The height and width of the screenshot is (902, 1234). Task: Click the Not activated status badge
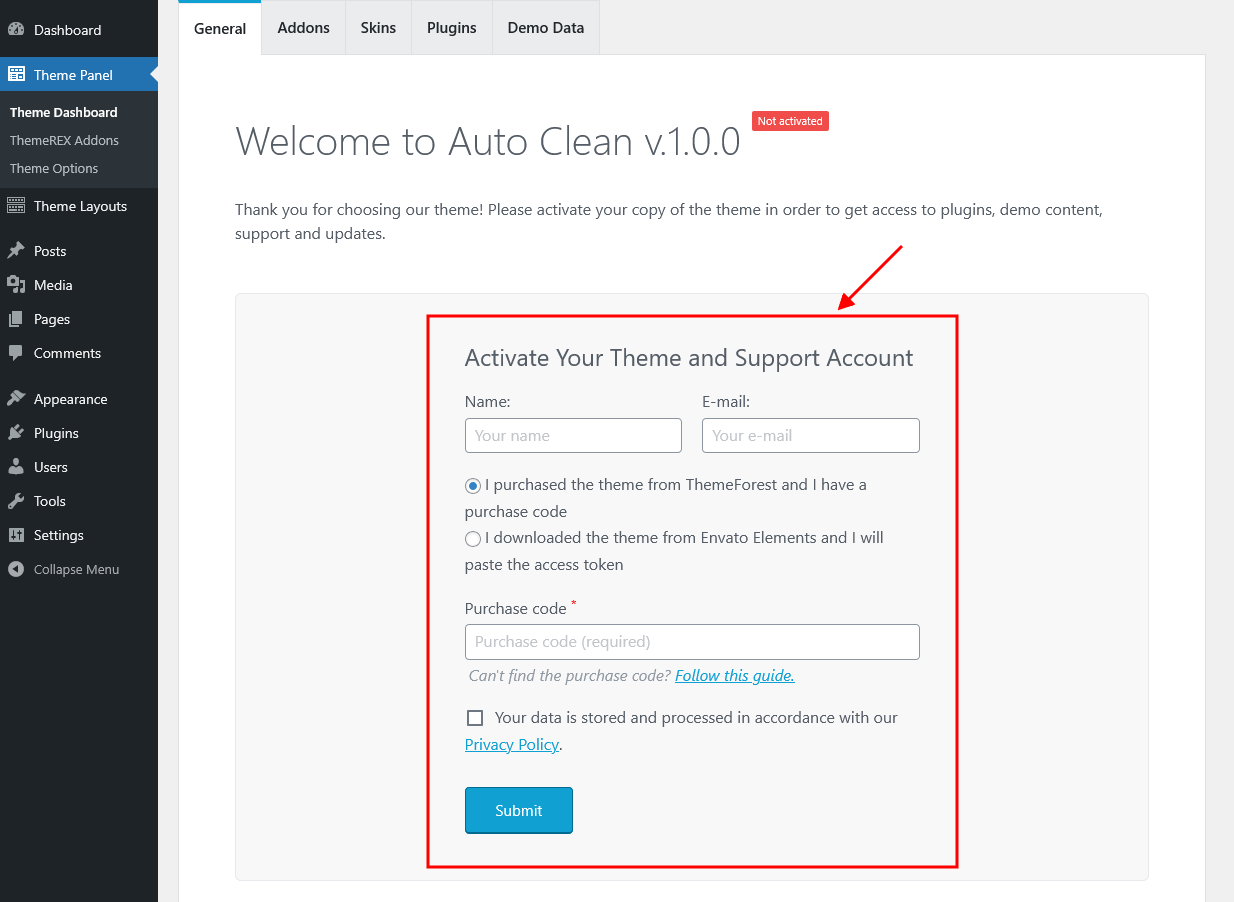click(x=790, y=121)
